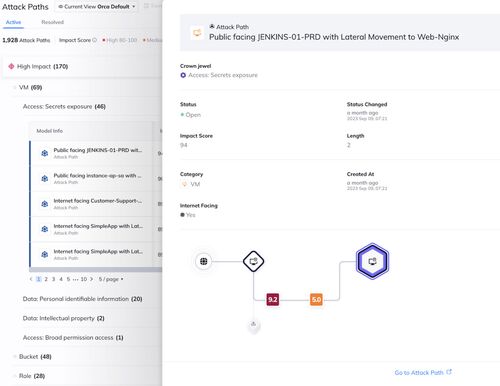Image resolution: width=500 pixels, height=386 pixels.
Task: Click the diamond JENKINS VM node
Action: [253, 261]
